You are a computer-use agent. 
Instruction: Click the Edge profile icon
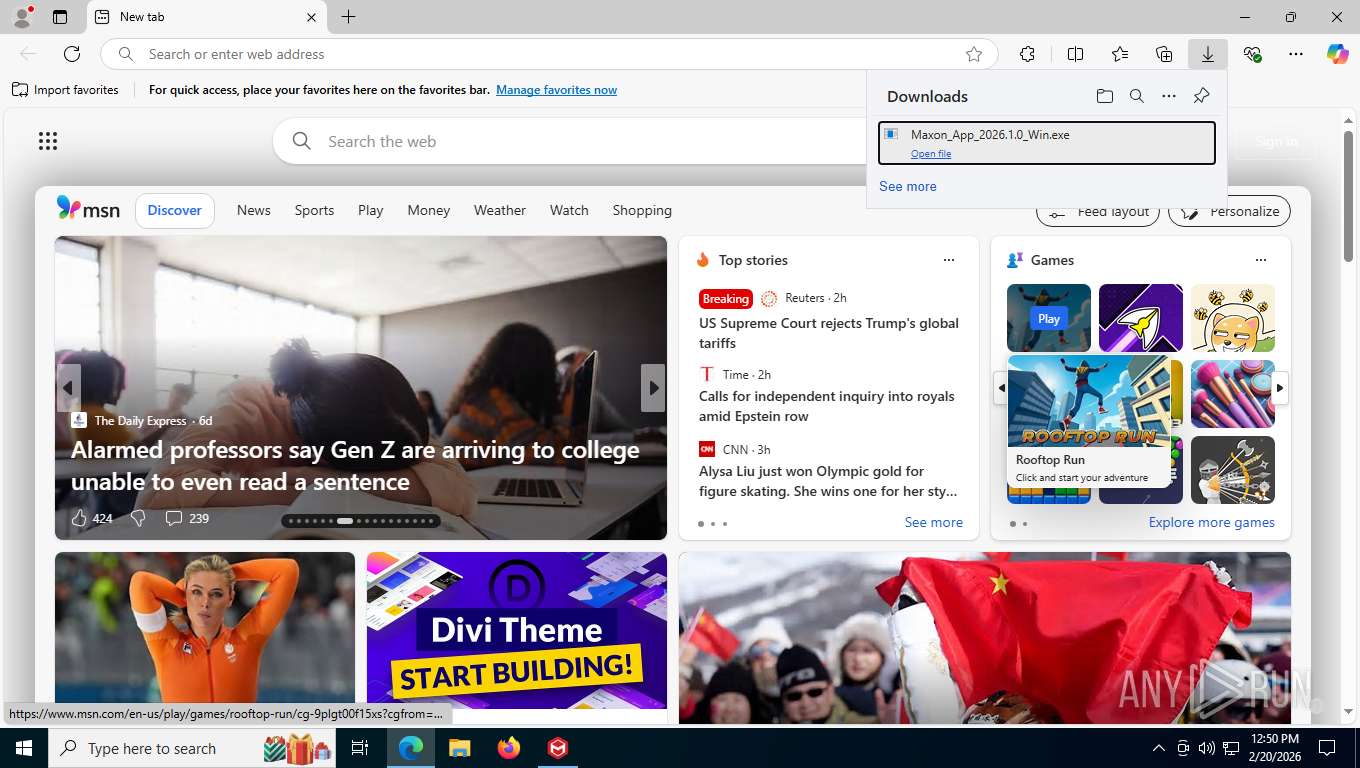pos(22,17)
